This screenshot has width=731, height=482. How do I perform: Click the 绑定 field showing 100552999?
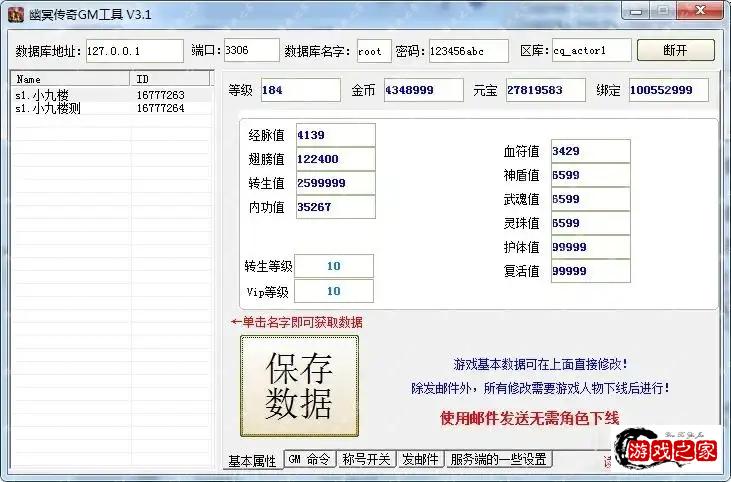pos(669,90)
